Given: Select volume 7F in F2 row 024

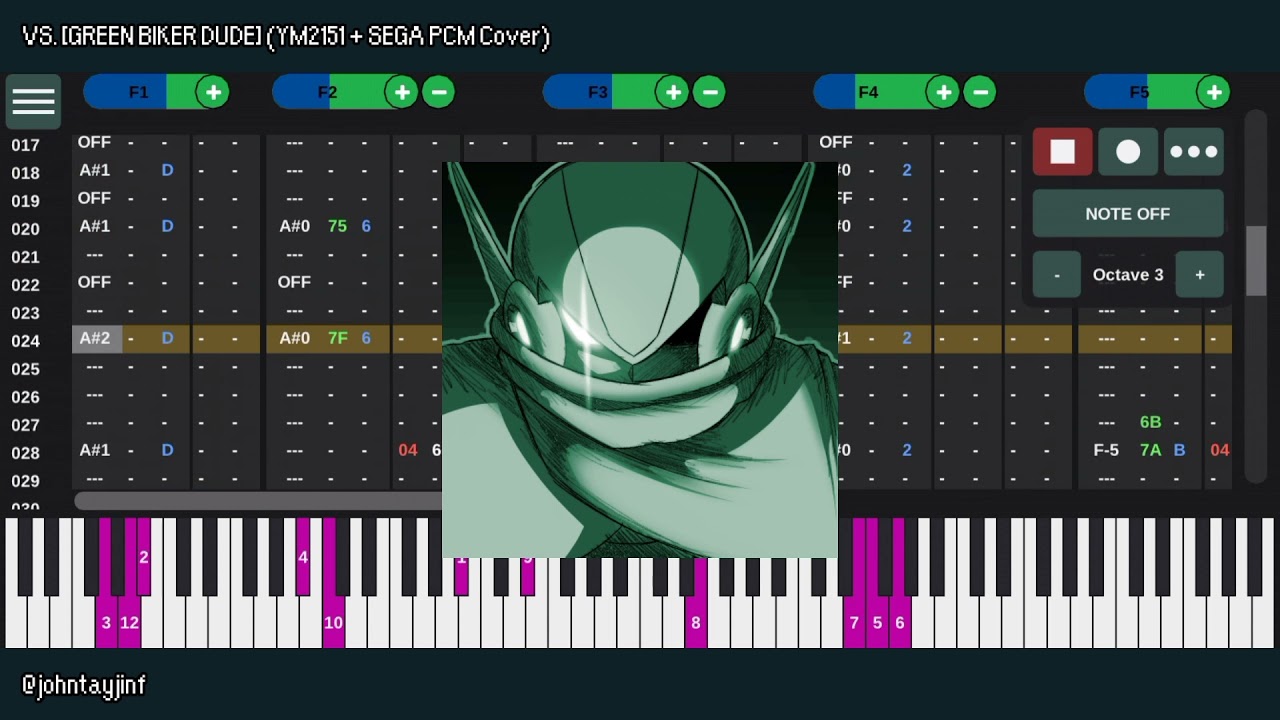Looking at the screenshot, I should click(338, 339).
